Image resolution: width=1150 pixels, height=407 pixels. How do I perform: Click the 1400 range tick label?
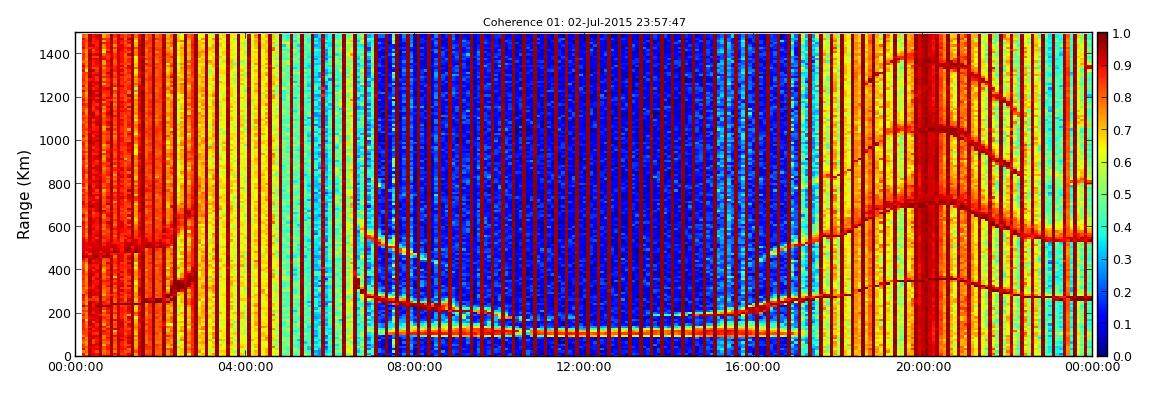pyautogui.click(x=56, y=54)
